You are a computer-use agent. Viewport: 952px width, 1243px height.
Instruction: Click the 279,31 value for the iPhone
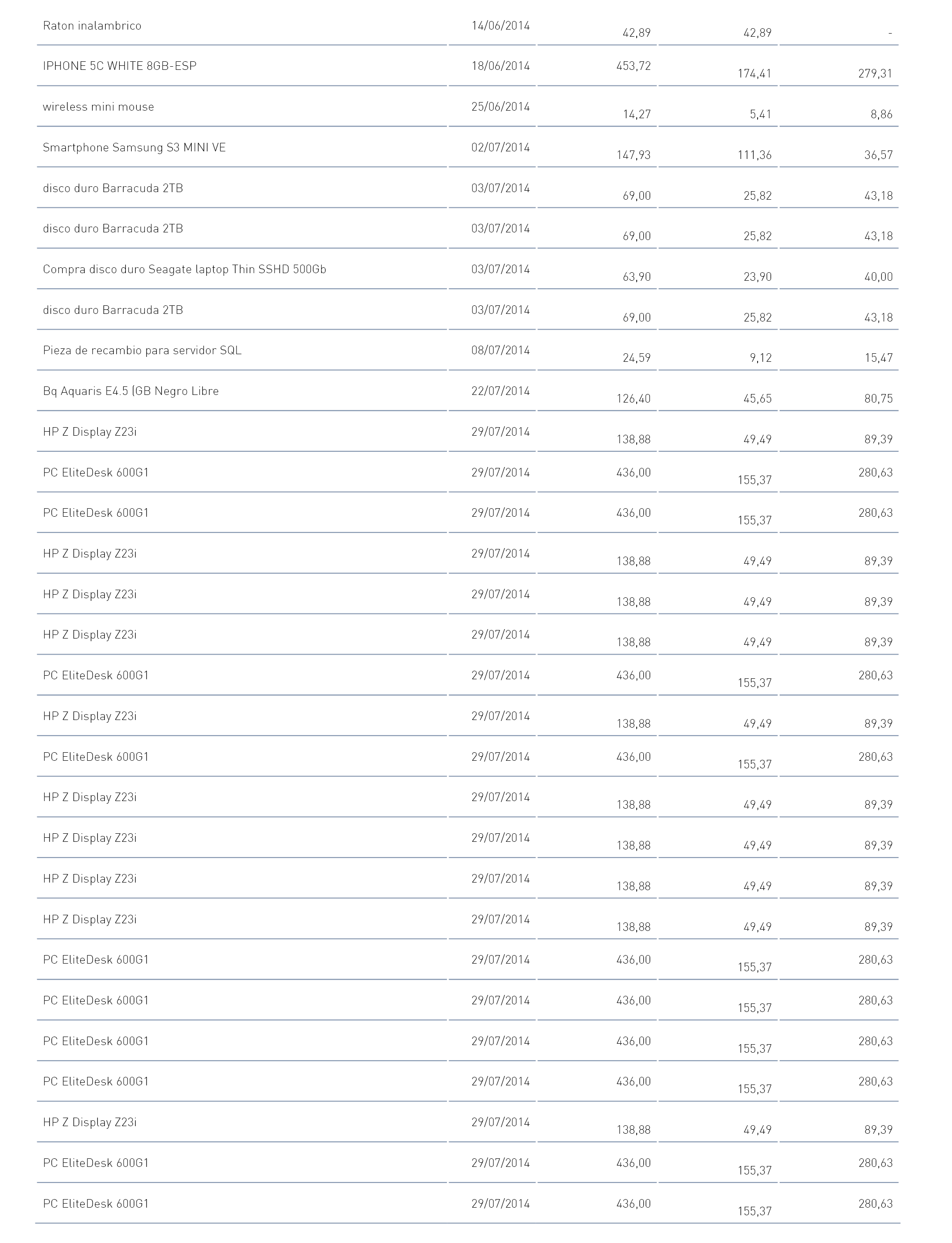click(875, 73)
